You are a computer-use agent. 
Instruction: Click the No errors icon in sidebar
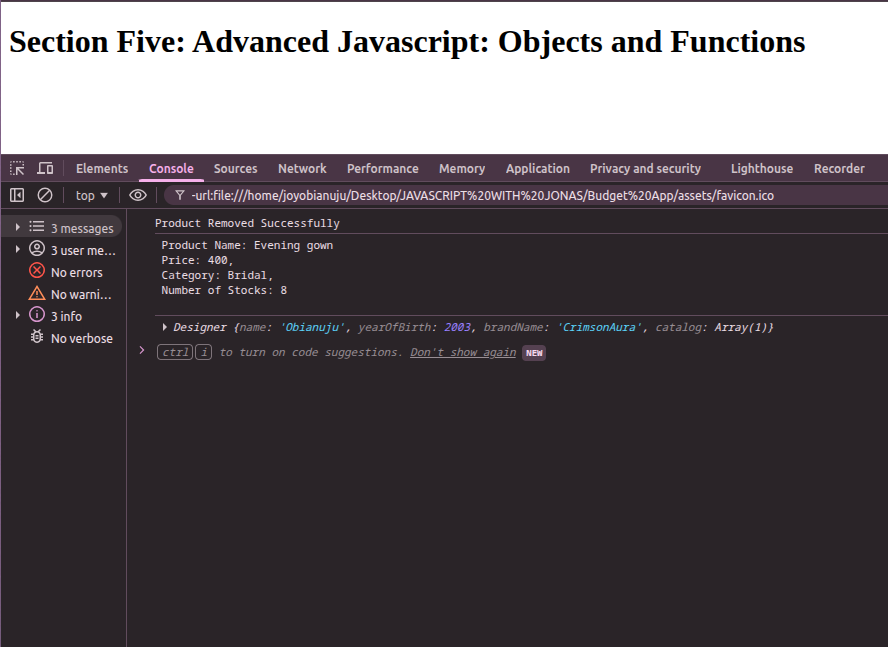(36, 272)
